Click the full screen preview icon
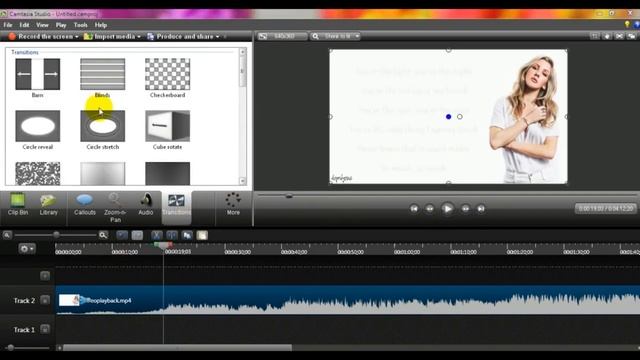The height and width of the screenshot is (360, 640). pos(619,36)
